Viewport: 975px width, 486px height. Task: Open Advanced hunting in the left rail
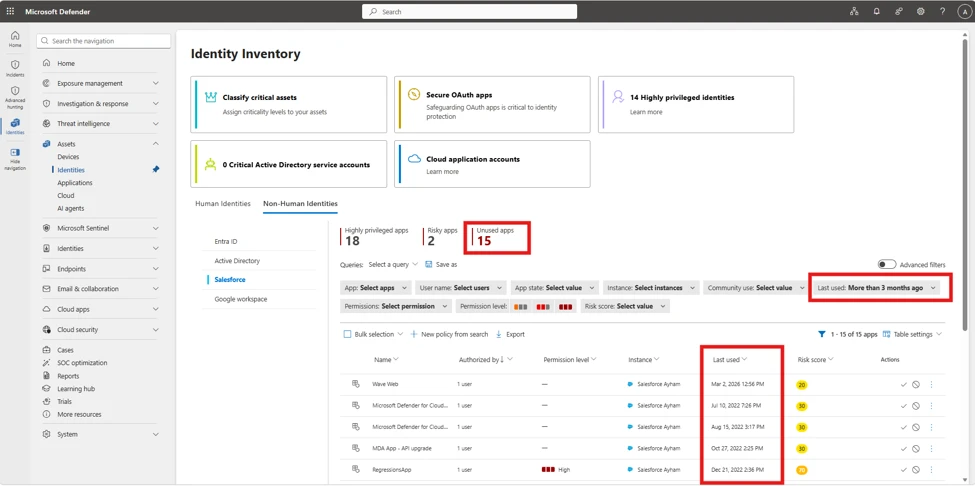click(15, 98)
